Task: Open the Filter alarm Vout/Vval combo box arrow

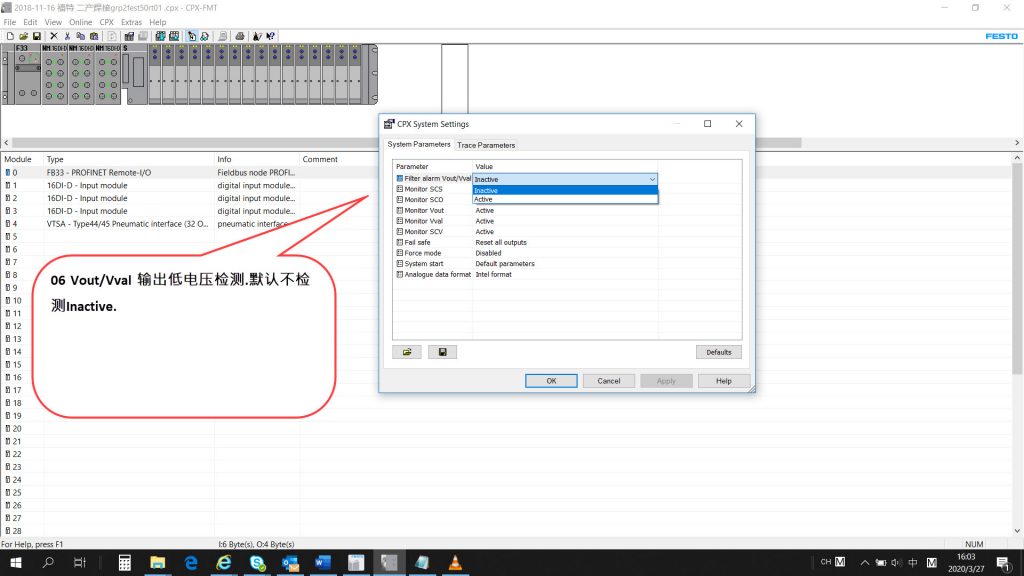Action: 652,179
